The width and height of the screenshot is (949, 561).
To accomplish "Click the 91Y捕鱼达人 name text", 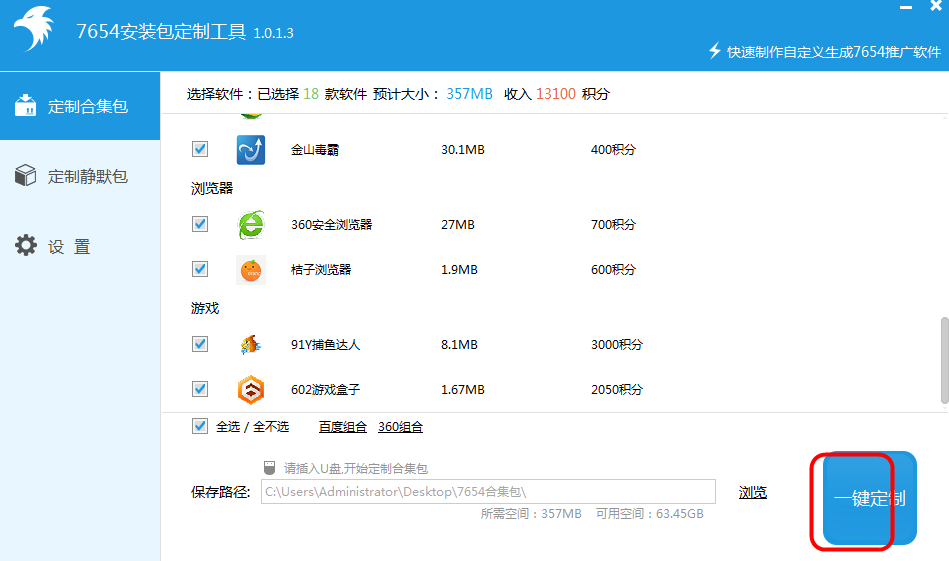I will 325,344.
